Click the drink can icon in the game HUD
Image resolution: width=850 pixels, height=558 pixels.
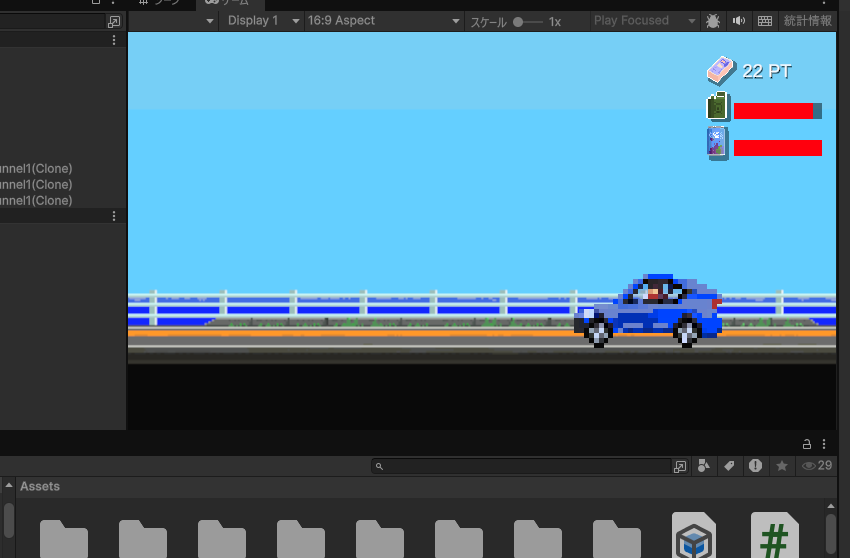[718, 143]
